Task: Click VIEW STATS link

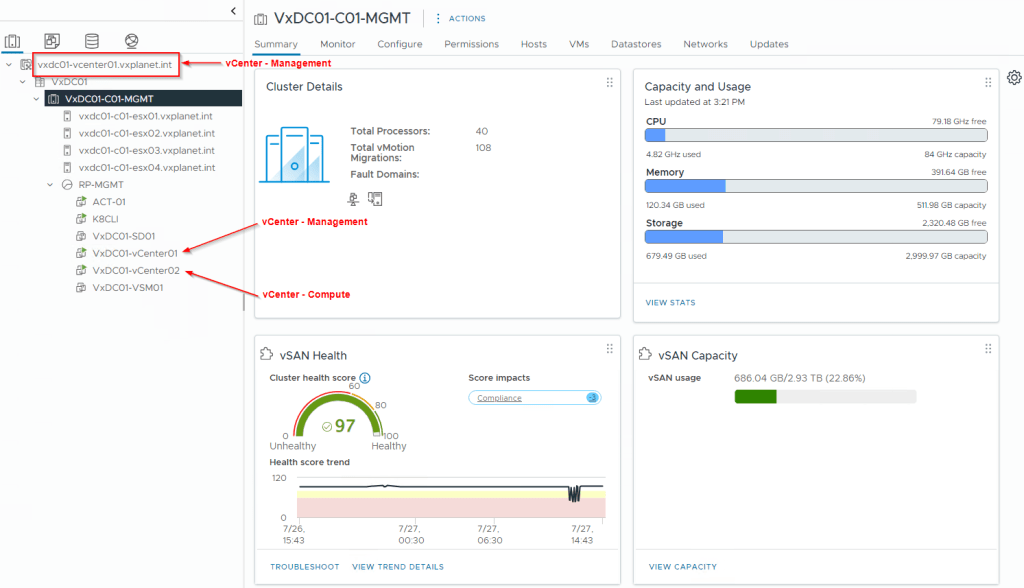Action: 671,302
